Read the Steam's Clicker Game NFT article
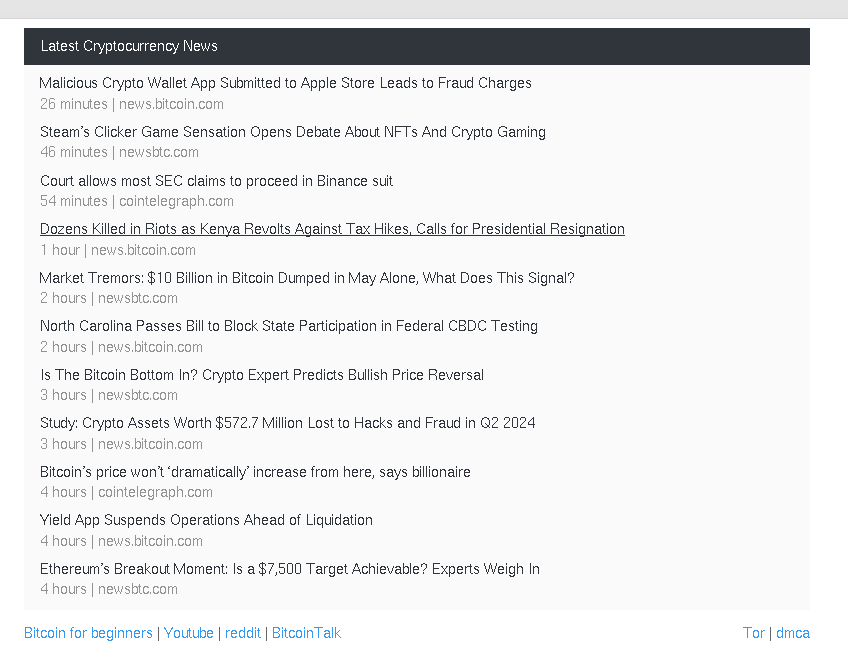Image resolution: width=848 pixels, height=667 pixels. click(x=292, y=132)
